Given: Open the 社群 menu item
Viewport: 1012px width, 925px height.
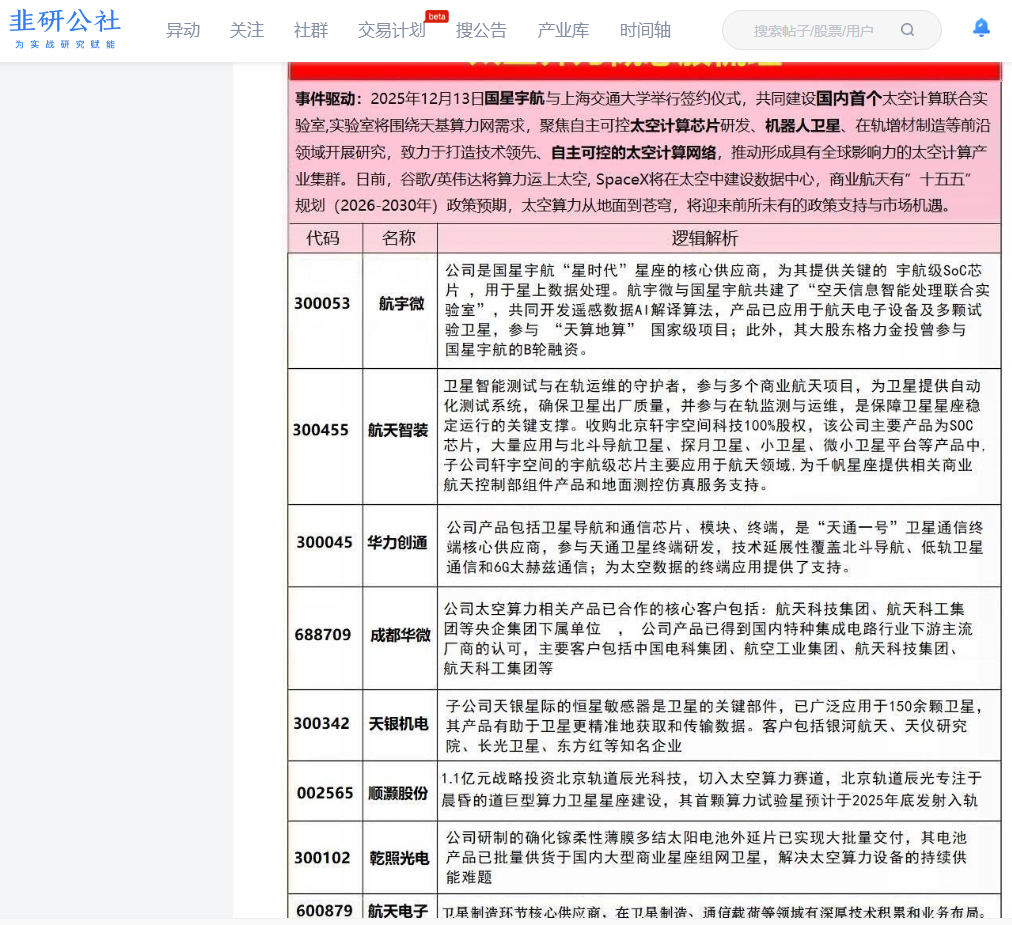Looking at the screenshot, I should (x=310, y=30).
